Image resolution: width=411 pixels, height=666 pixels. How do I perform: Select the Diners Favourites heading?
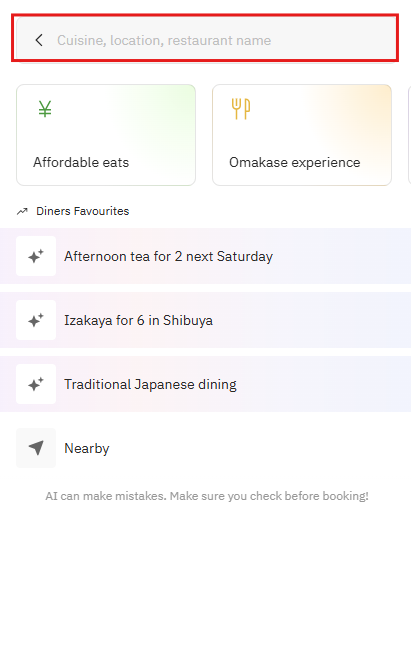tap(82, 211)
